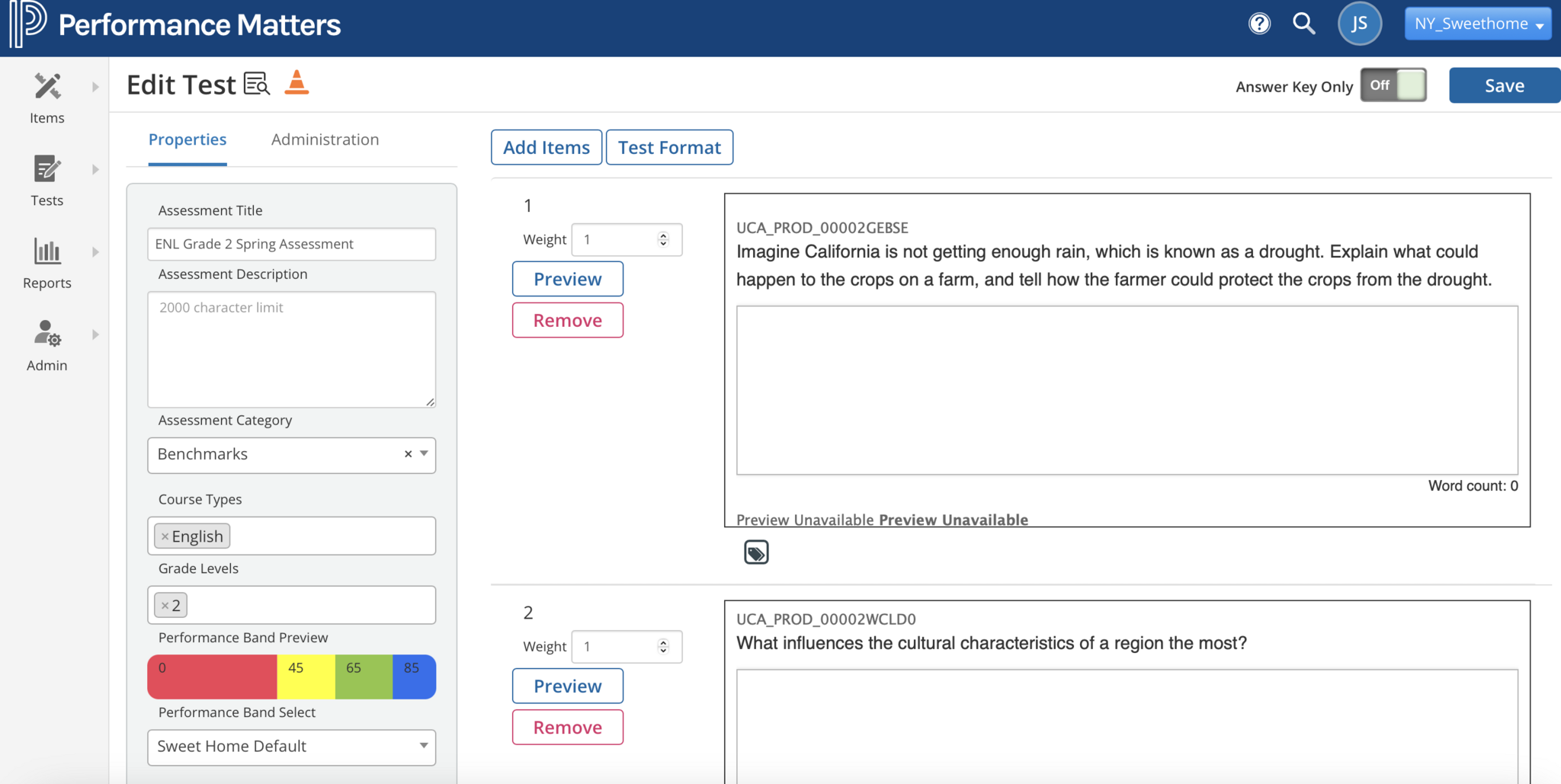Click the search magnifier icon
This screenshot has height=784, width=1561.
(x=1304, y=24)
